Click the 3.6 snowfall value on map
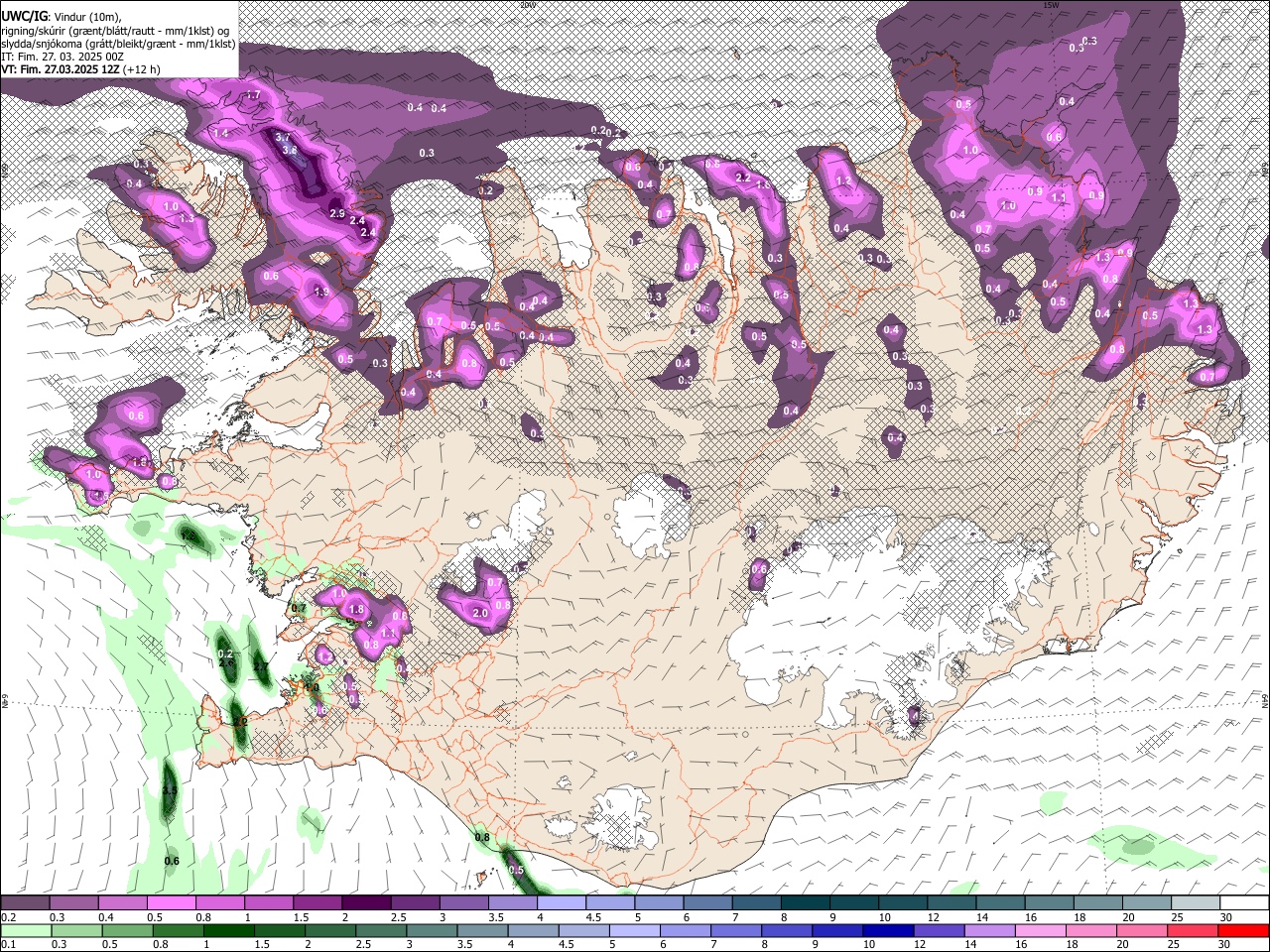 click(290, 150)
